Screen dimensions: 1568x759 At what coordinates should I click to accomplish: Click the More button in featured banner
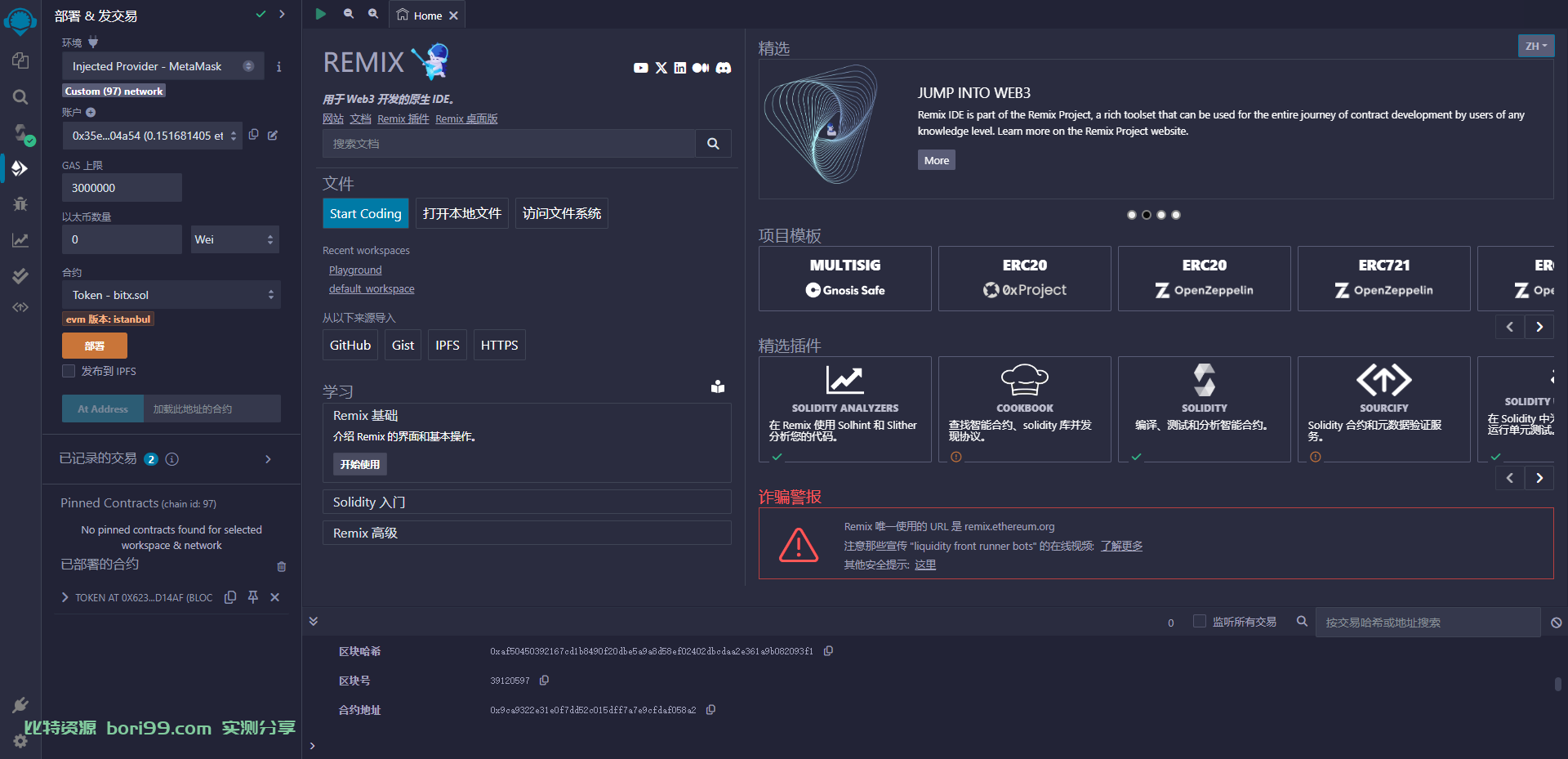[937, 160]
